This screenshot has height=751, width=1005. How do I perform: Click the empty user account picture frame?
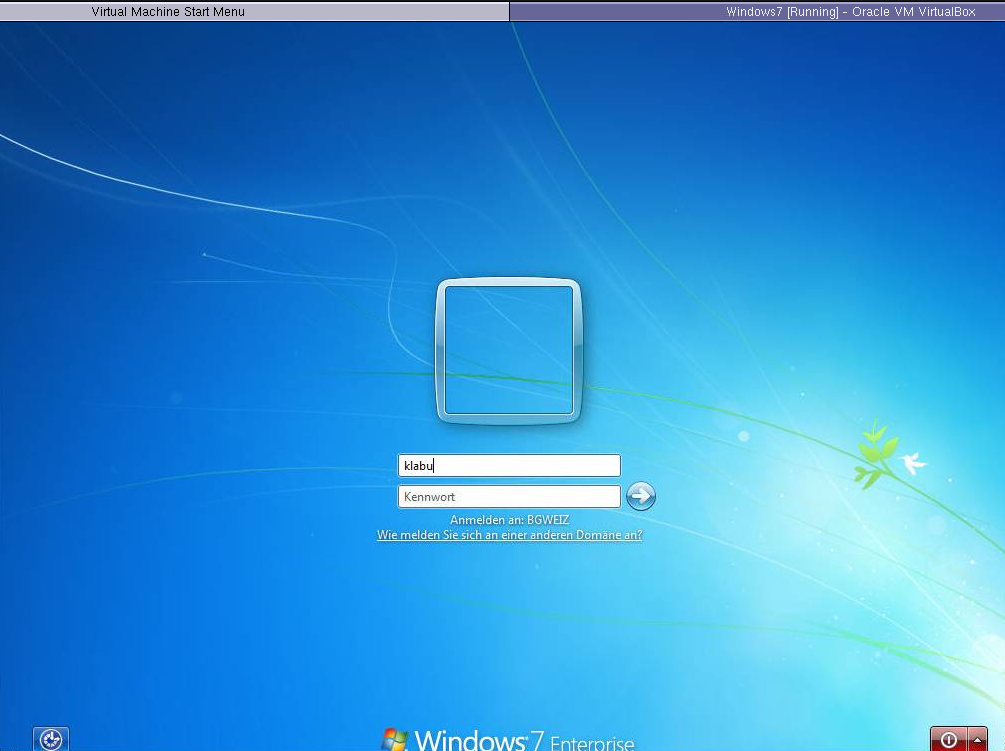tap(509, 350)
